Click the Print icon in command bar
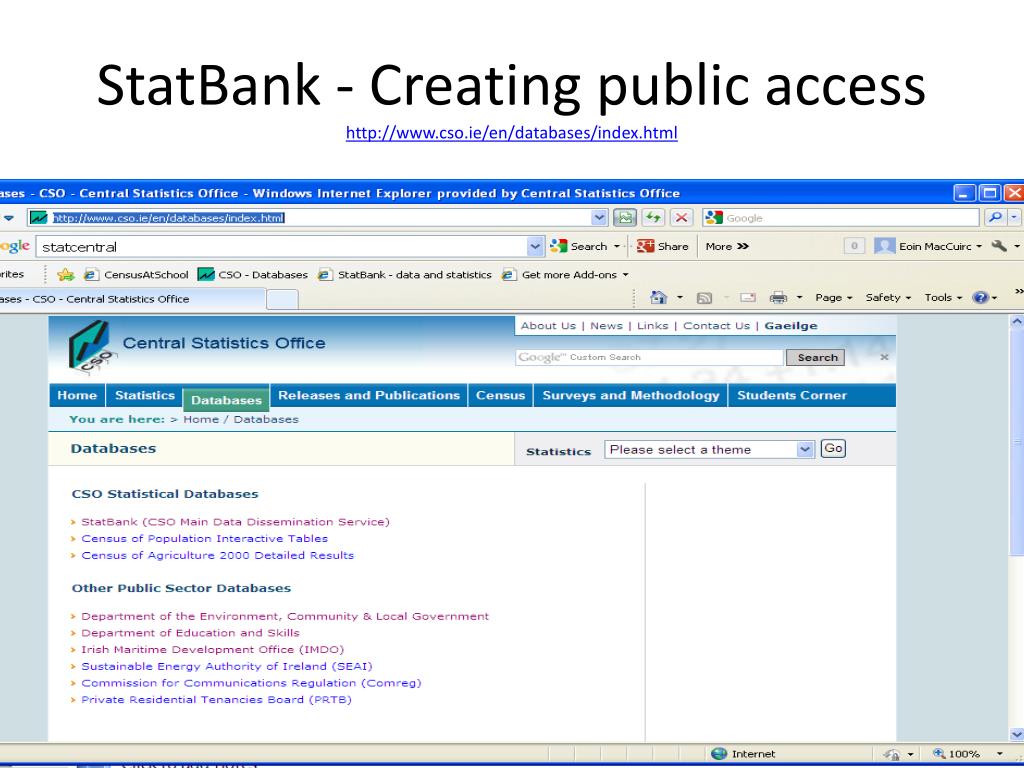1024x768 pixels. [x=778, y=298]
